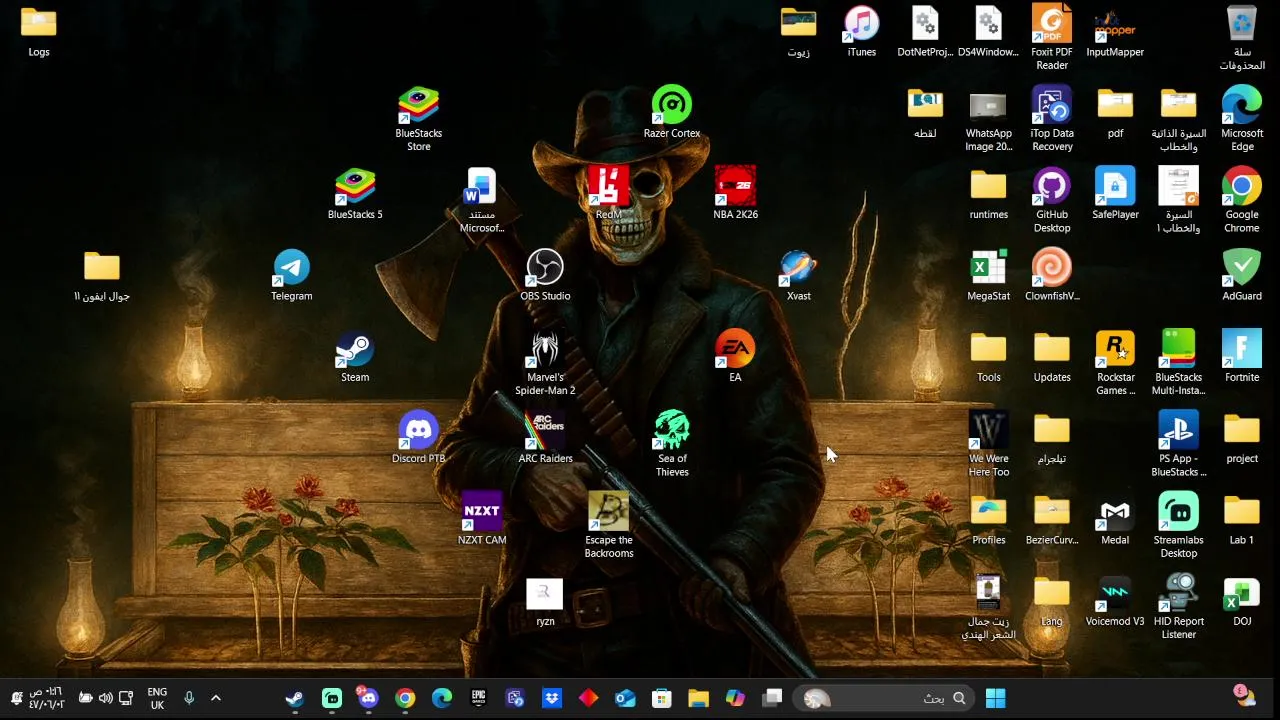
Task: Open the Streamlabs Desktop desktop shortcut
Action: 1179,525
